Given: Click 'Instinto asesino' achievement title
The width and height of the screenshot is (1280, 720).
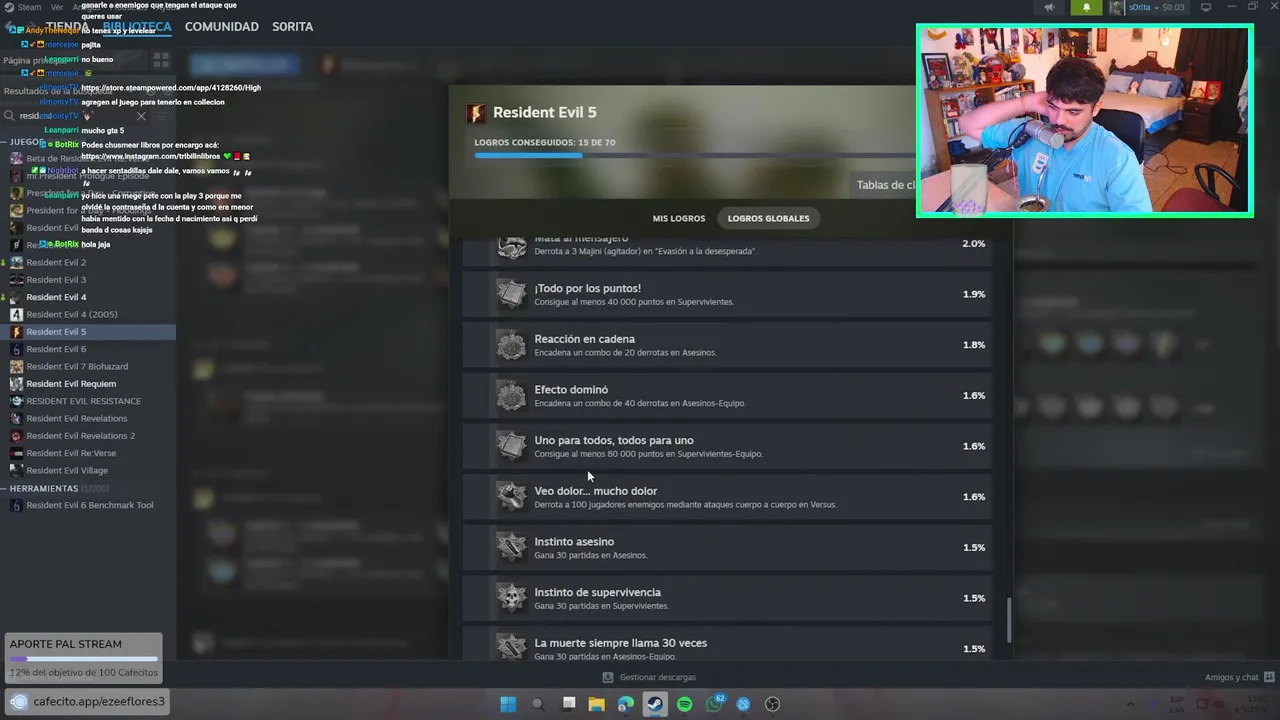Looking at the screenshot, I should click(574, 542).
